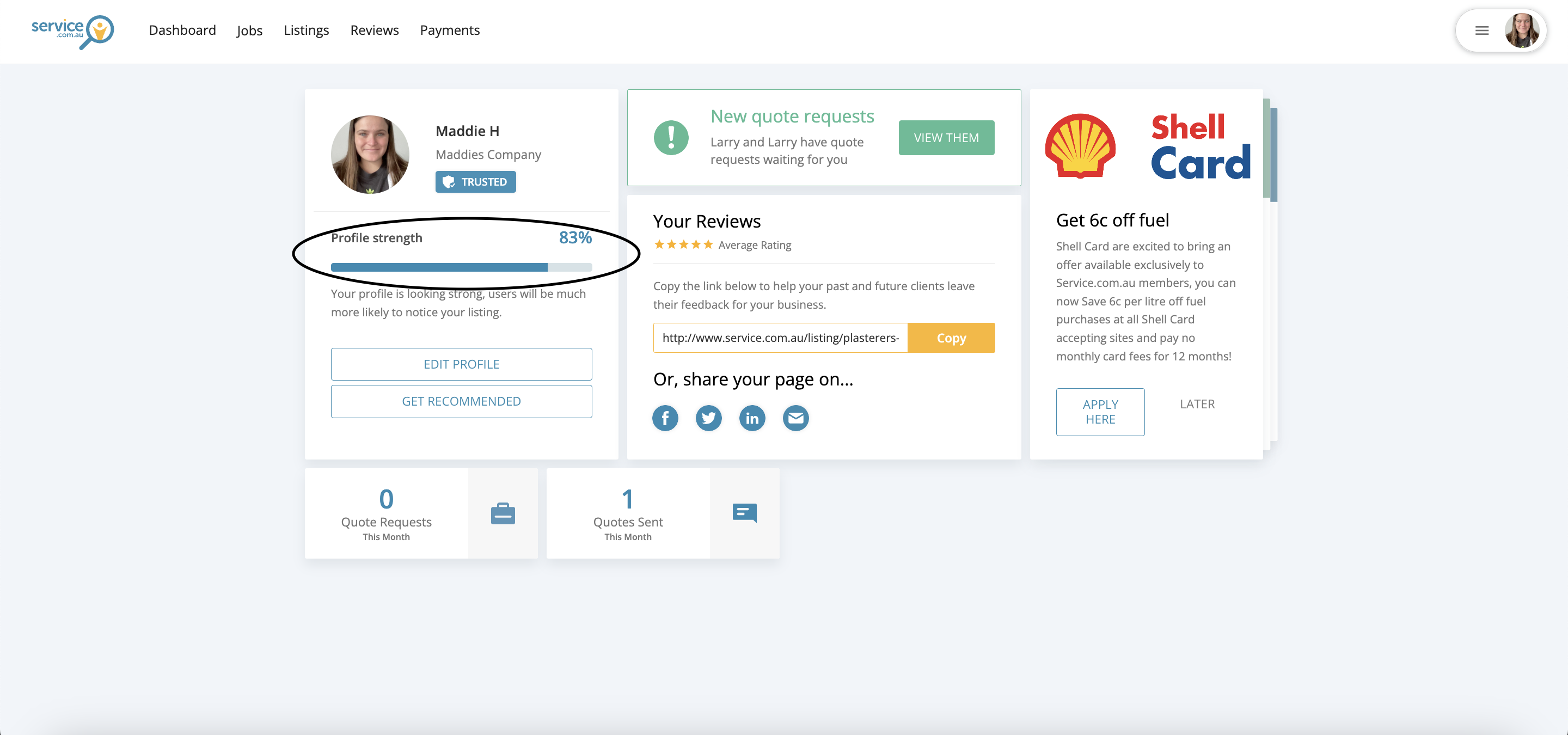This screenshot has height=735, width=1568.
Task: Share page on Twitter
Action: click(708, 418)
